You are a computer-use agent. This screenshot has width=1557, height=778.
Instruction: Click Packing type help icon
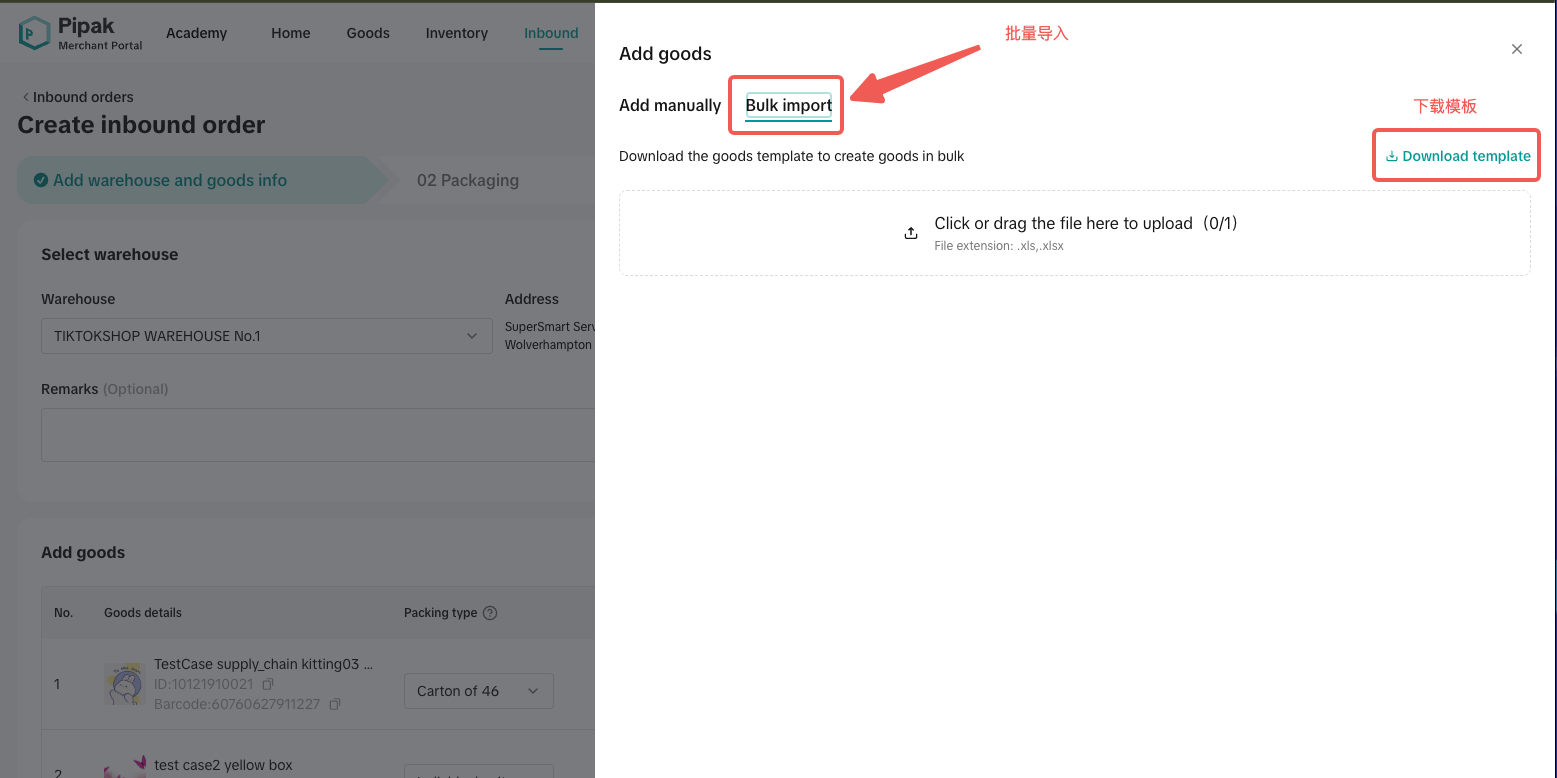pyautogui.click(x=490, y=613)
